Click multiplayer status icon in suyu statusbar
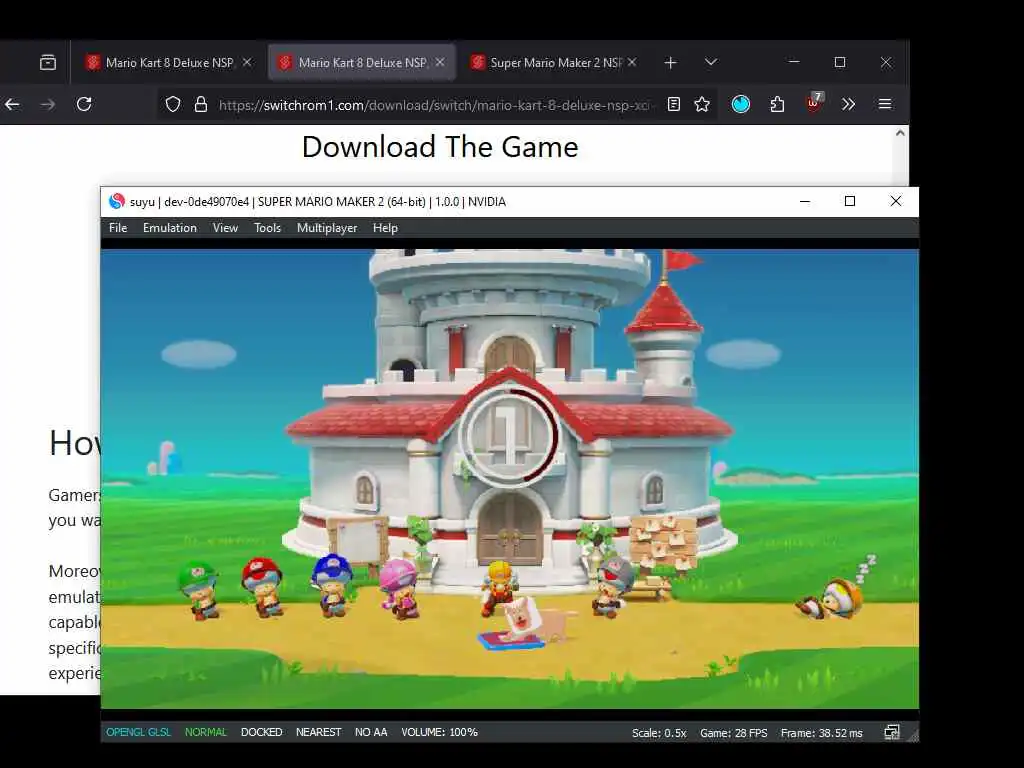The height and width of the screenshot is (768, 1024). pos(891,732)
